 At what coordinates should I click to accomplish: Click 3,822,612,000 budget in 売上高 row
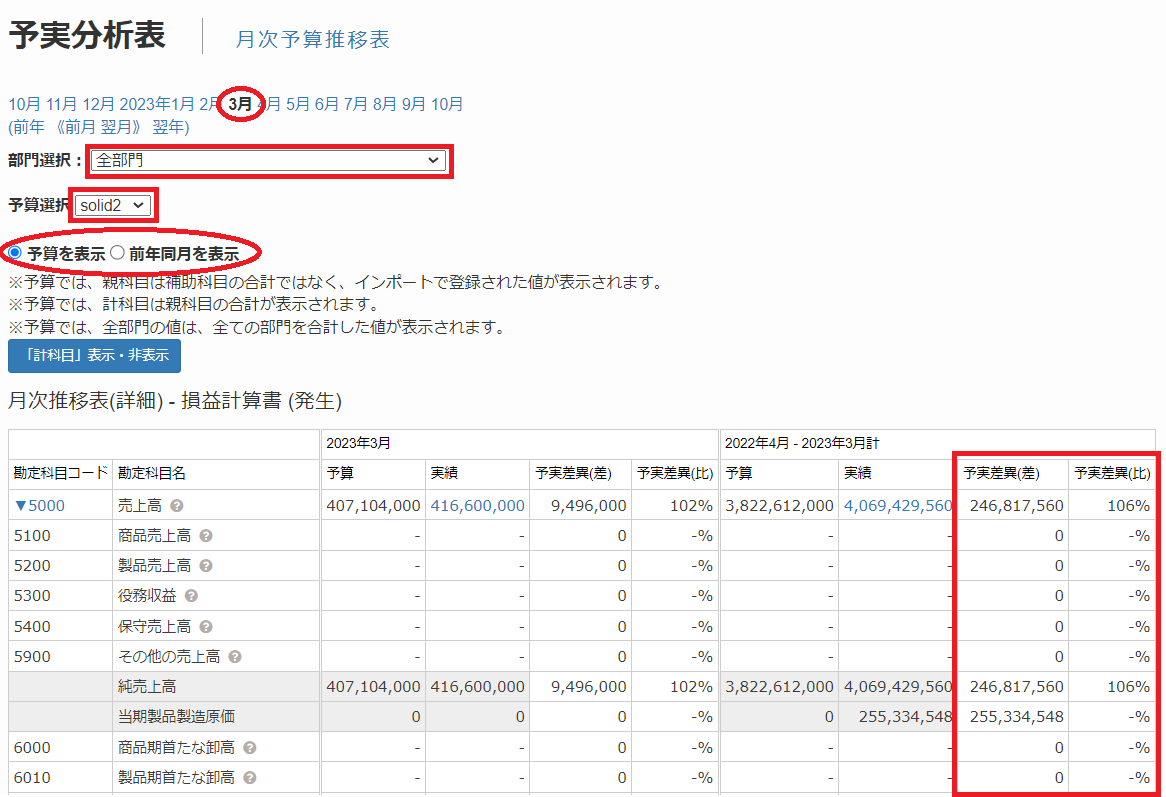(x=779, y=506)
